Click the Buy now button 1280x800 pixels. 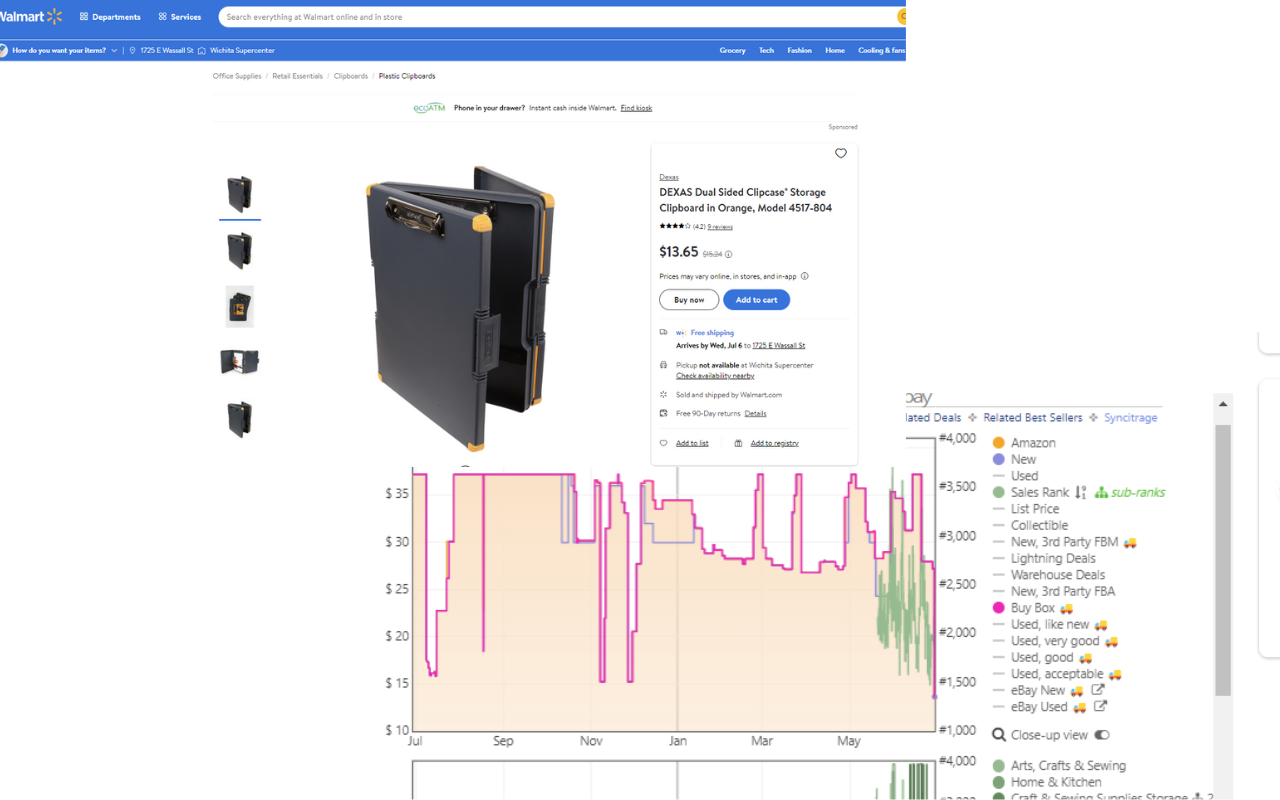click(x=689, y=300)
